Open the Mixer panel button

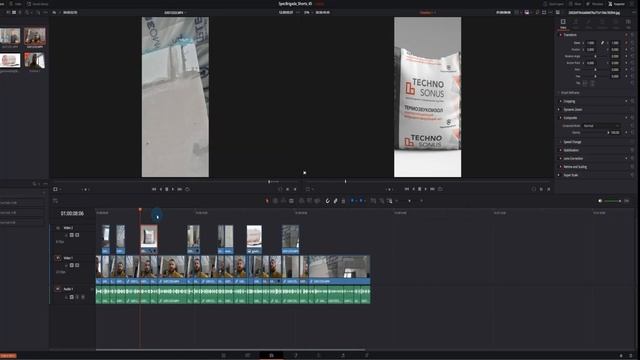coord(574,4)
